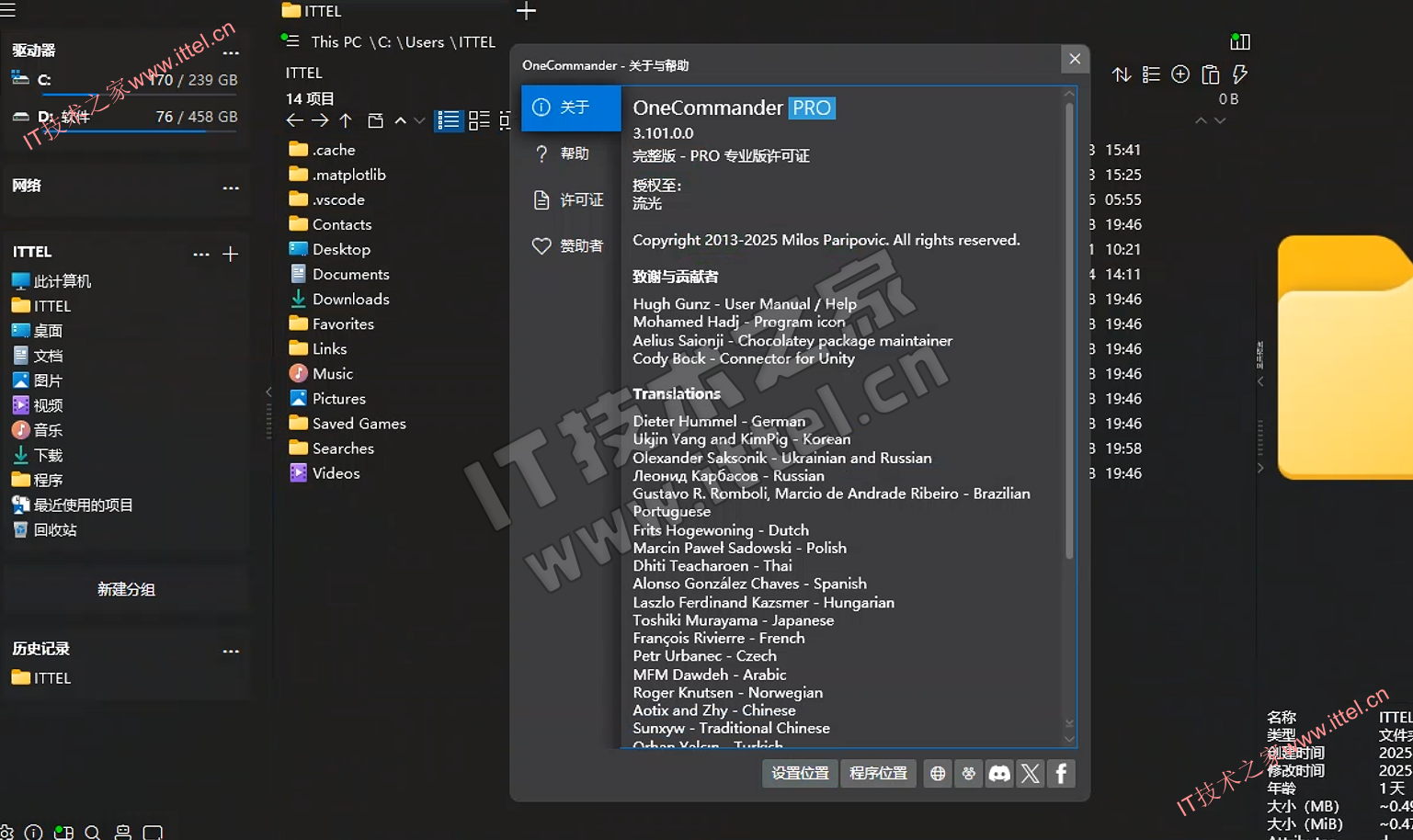
Task: Open the ITTEL favorites group options
Action: pos(200,254)
